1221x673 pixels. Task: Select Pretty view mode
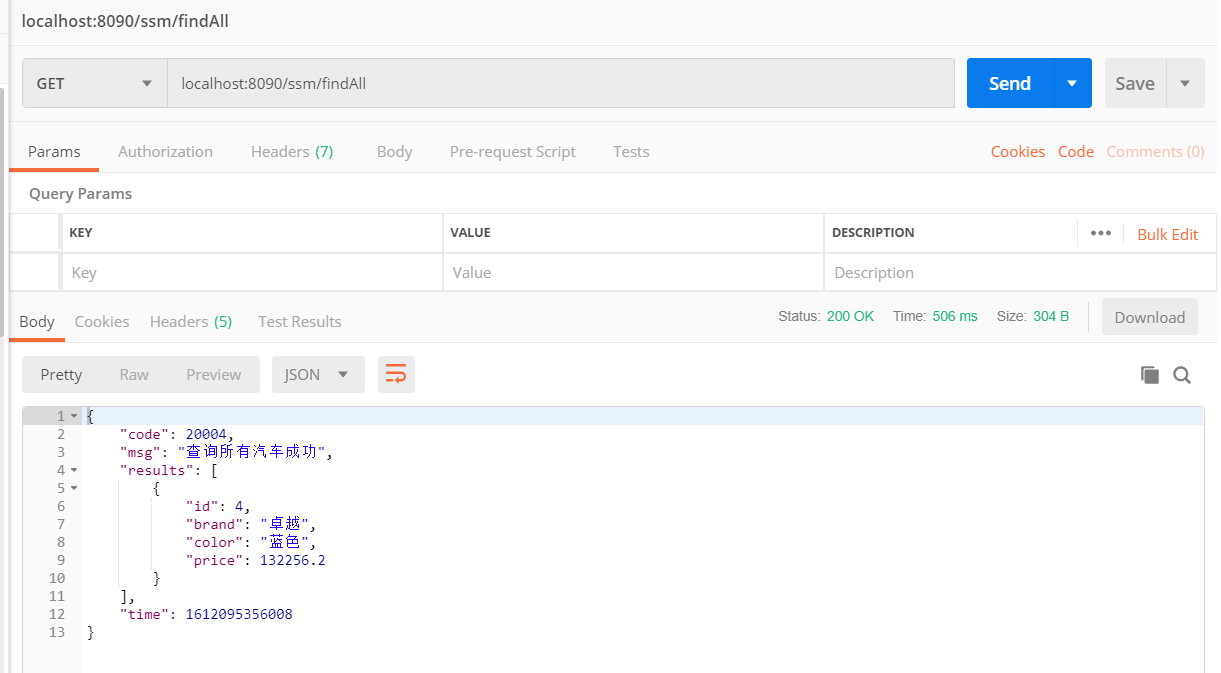click(x=61, y=374)
